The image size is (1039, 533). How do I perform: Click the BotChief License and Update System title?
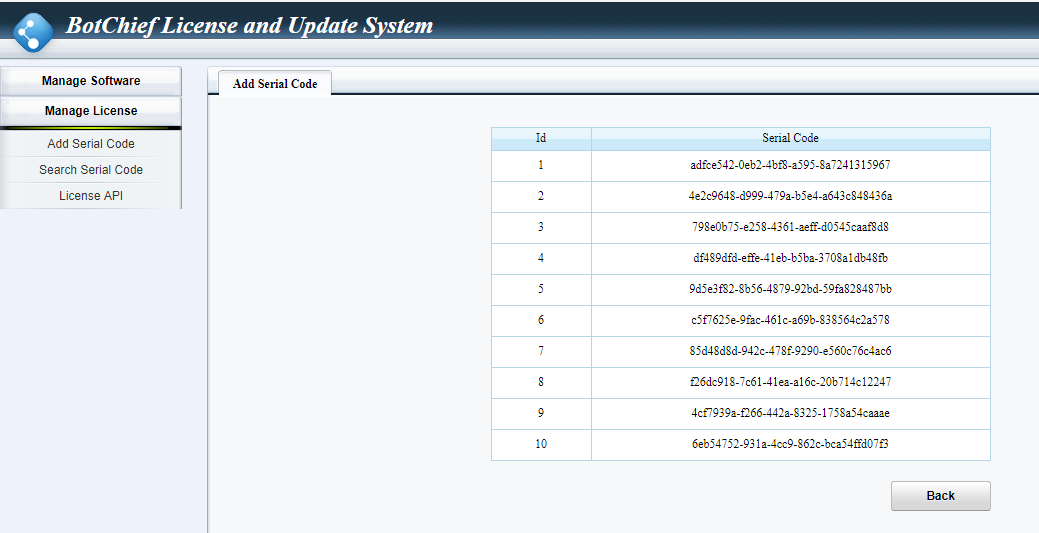(249, 26)
